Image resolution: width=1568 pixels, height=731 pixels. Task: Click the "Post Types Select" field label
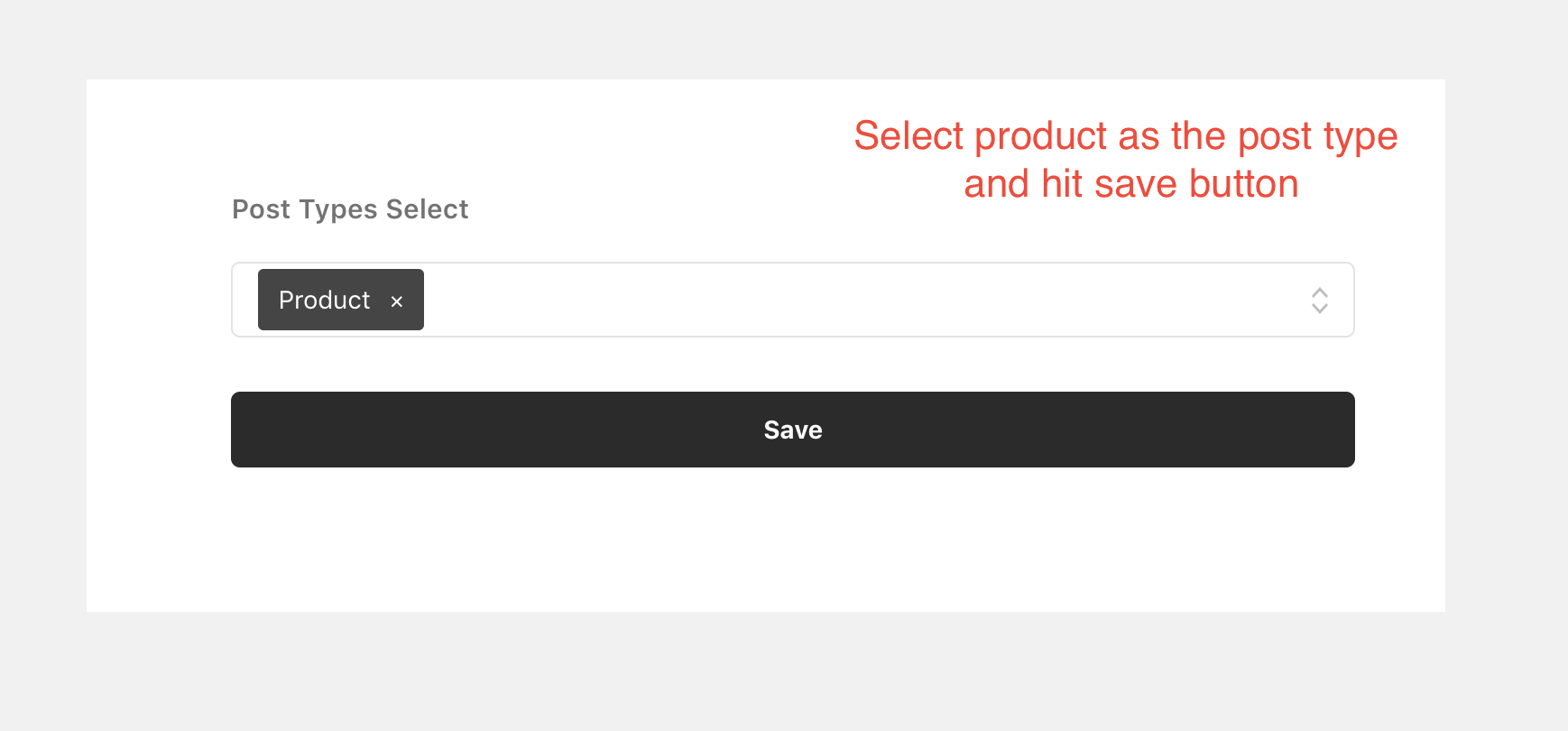[x=350, y=209]
